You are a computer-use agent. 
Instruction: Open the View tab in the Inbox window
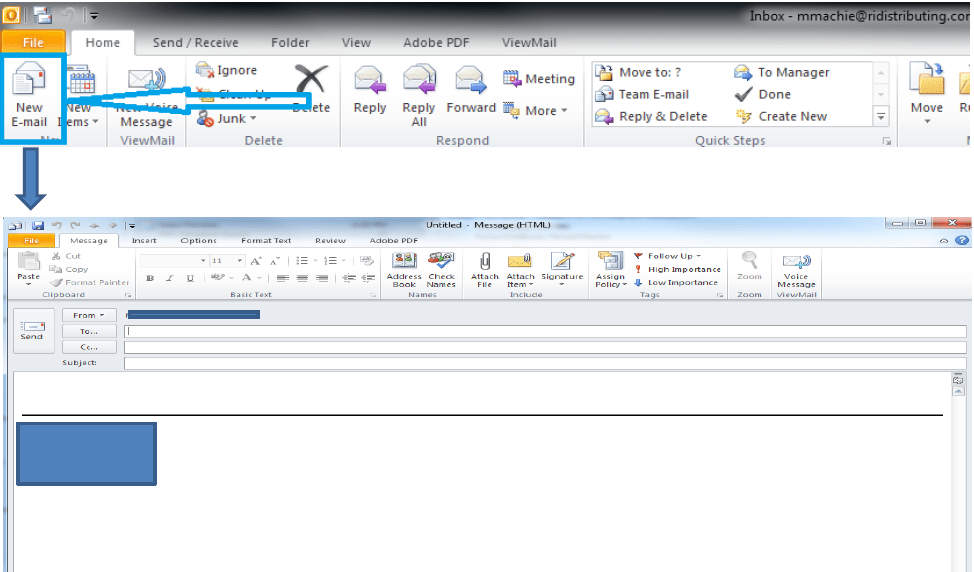click(x=356, y=43)
